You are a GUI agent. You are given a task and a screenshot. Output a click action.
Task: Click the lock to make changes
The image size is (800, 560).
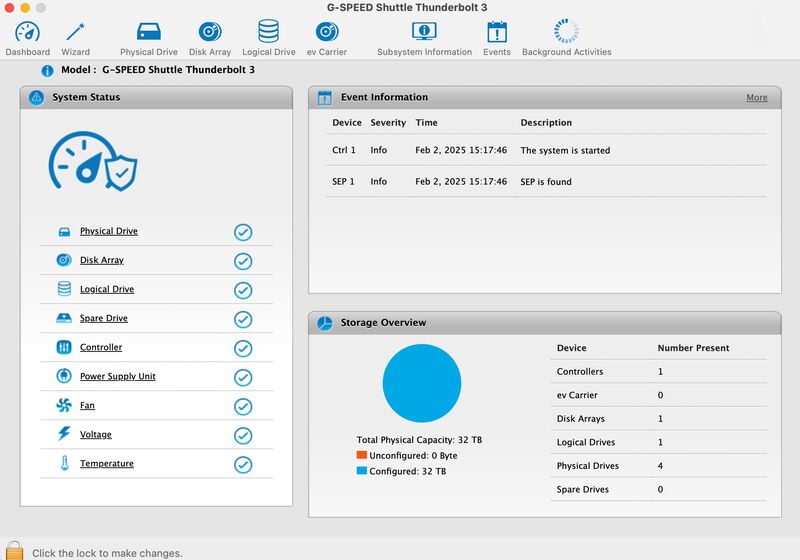point(14,550)
